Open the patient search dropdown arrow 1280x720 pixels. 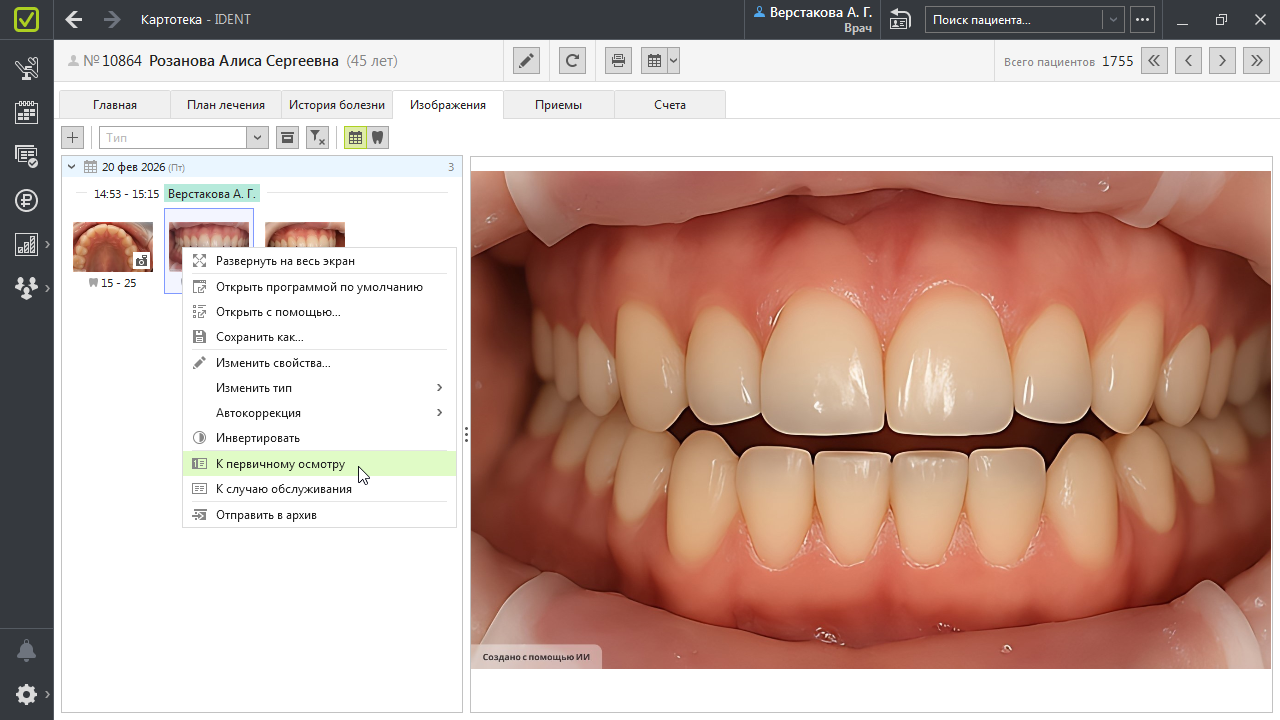point(1112,19)
